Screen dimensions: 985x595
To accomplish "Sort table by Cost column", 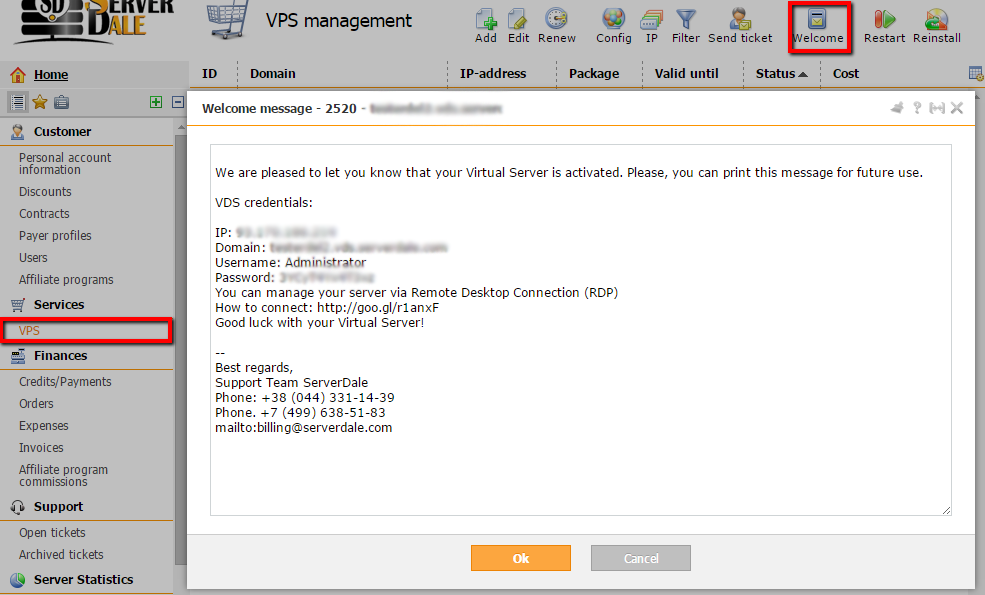I will (846, 74).
